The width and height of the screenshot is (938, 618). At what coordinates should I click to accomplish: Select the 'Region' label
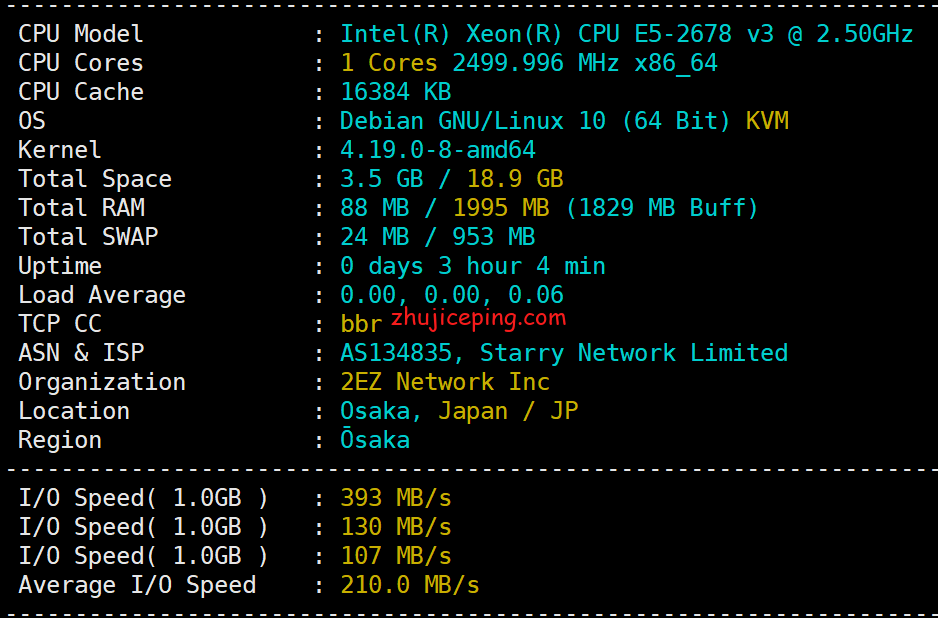coord(60,441)
